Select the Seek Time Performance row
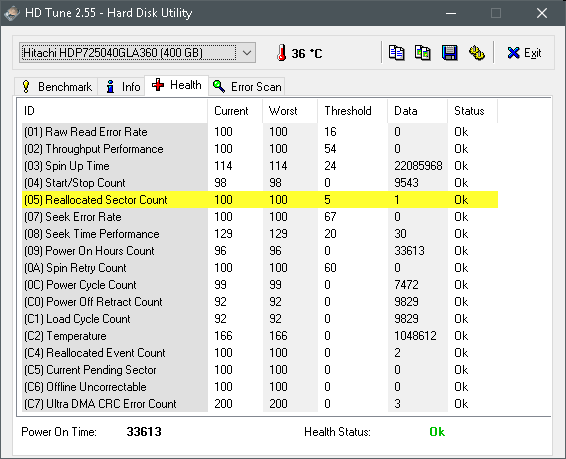Screen dimensions: 566x459 [260, 233]
